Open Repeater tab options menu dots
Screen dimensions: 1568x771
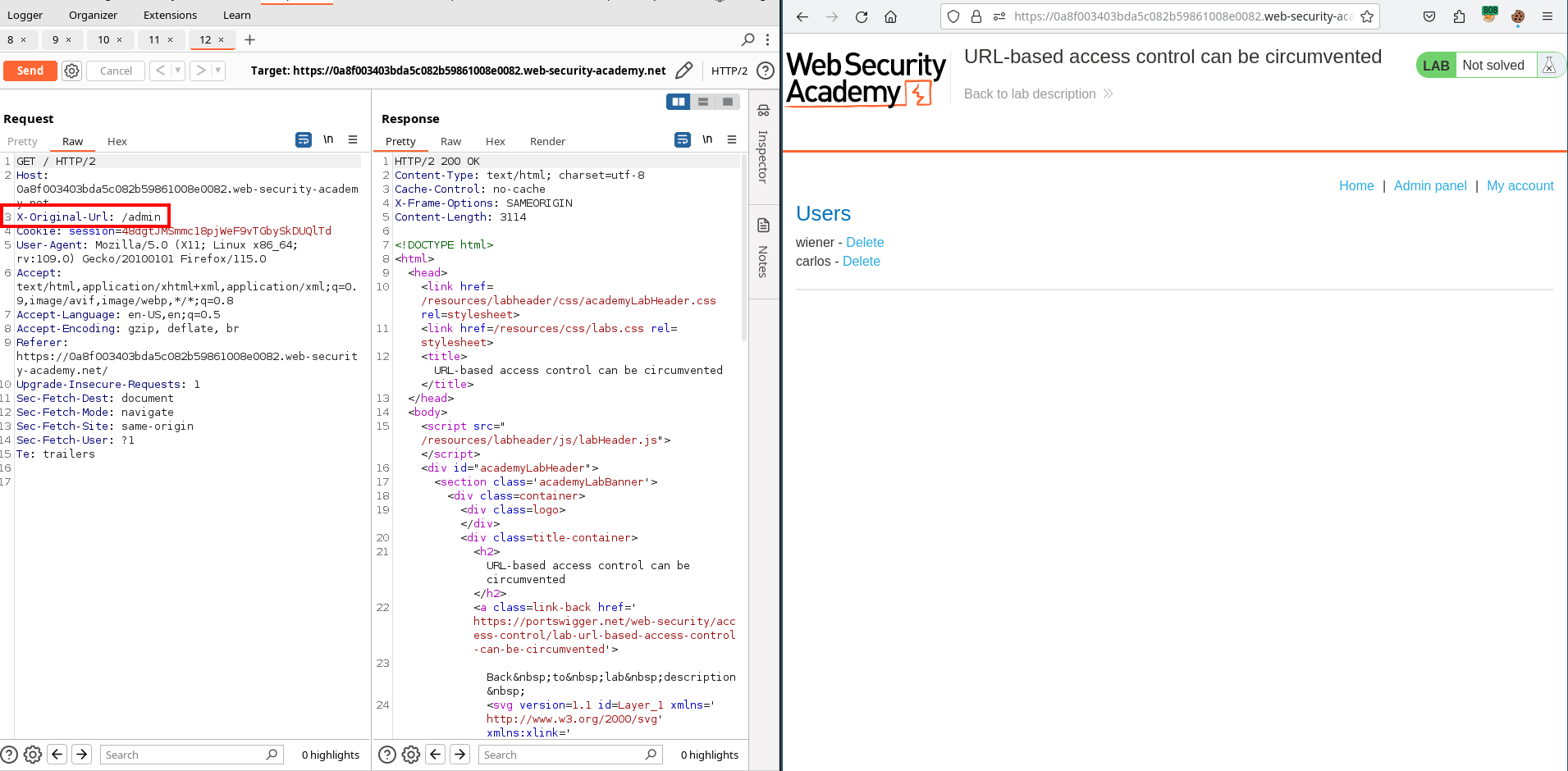pyautogui.click(x=767, y=39)
